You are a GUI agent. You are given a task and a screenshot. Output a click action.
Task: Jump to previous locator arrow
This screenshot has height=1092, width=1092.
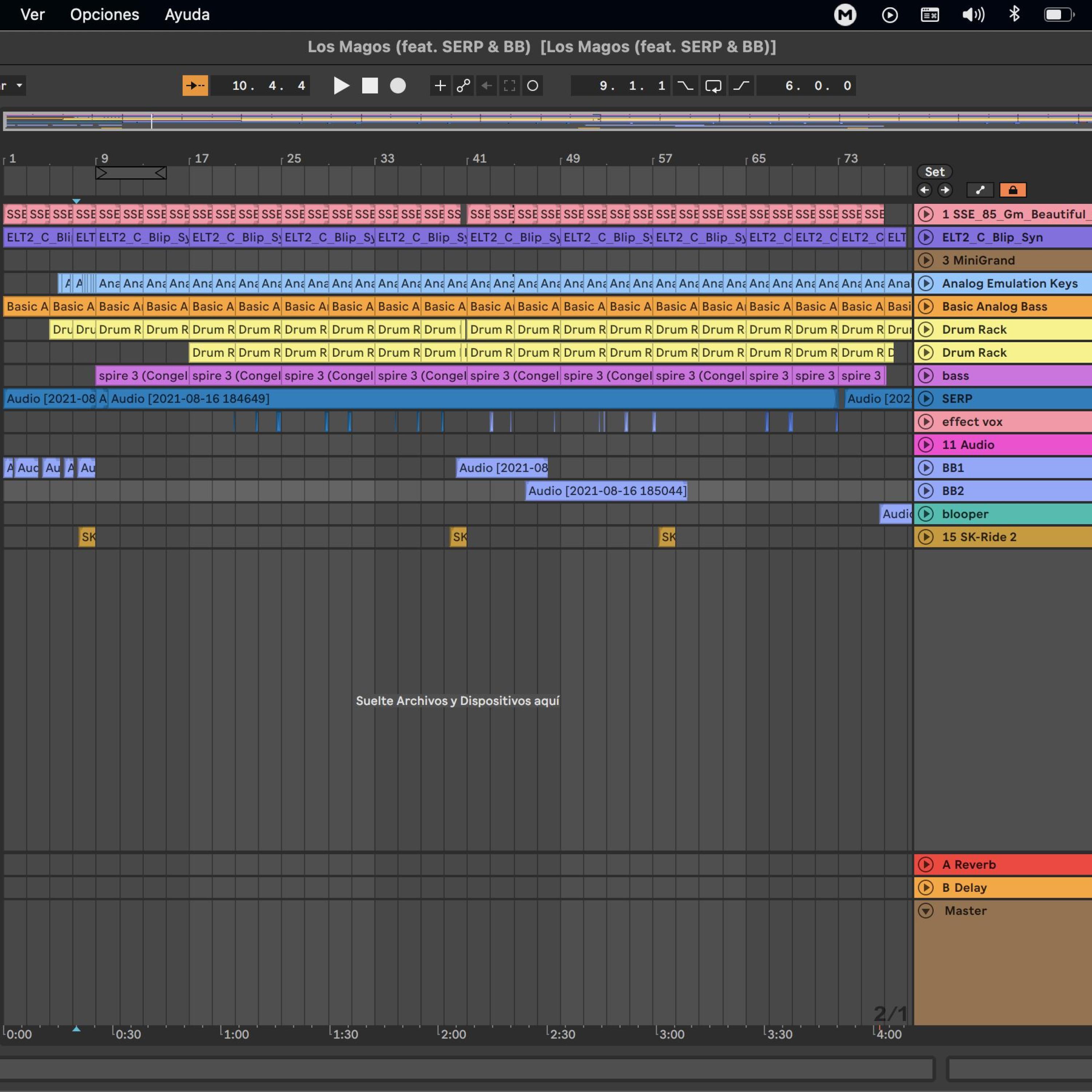point(925,190)
